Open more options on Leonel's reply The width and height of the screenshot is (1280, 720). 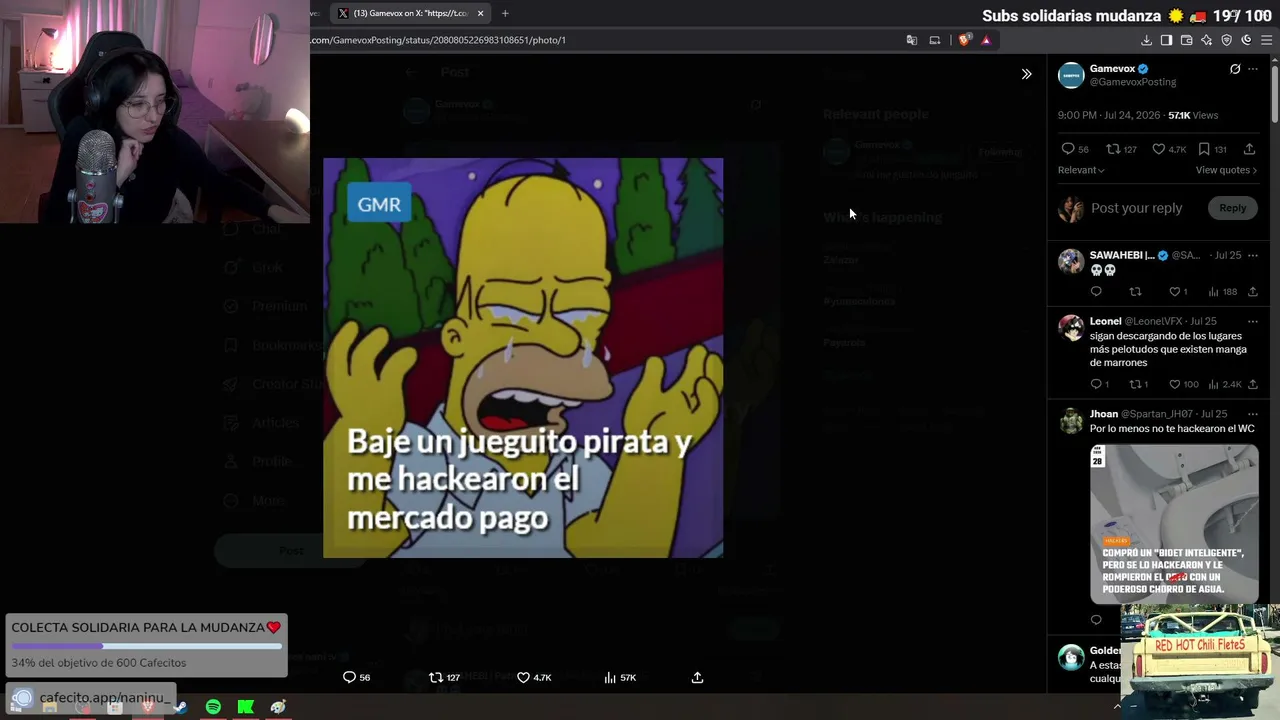[1253, 321]
